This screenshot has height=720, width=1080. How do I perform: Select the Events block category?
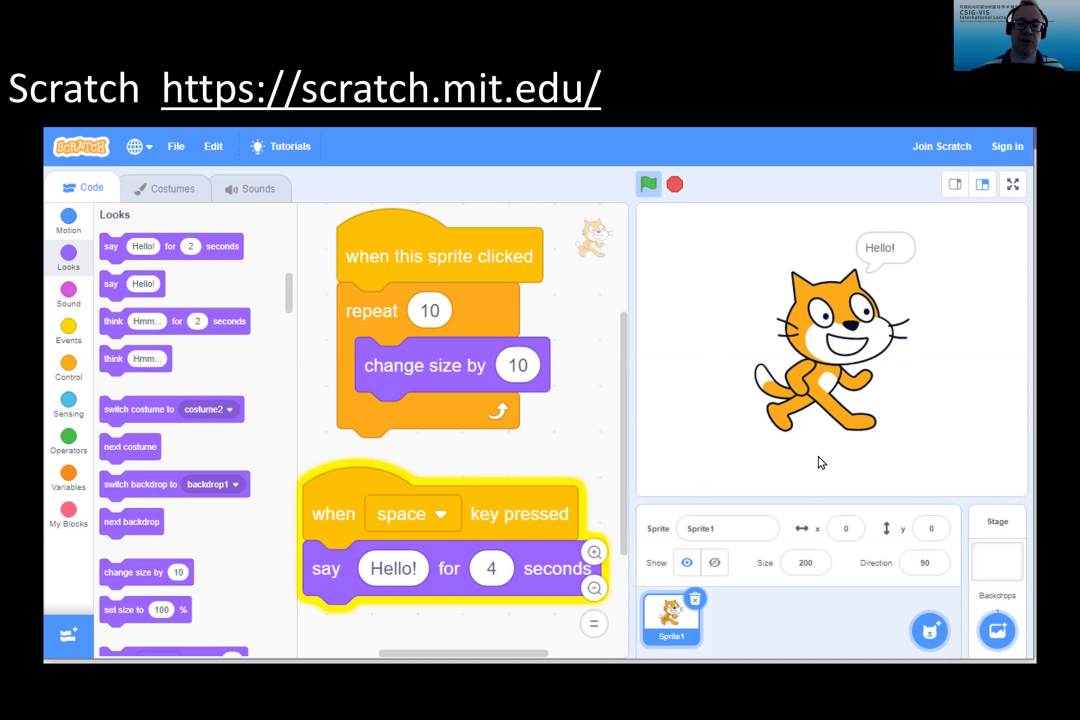(x=68, y=331)
